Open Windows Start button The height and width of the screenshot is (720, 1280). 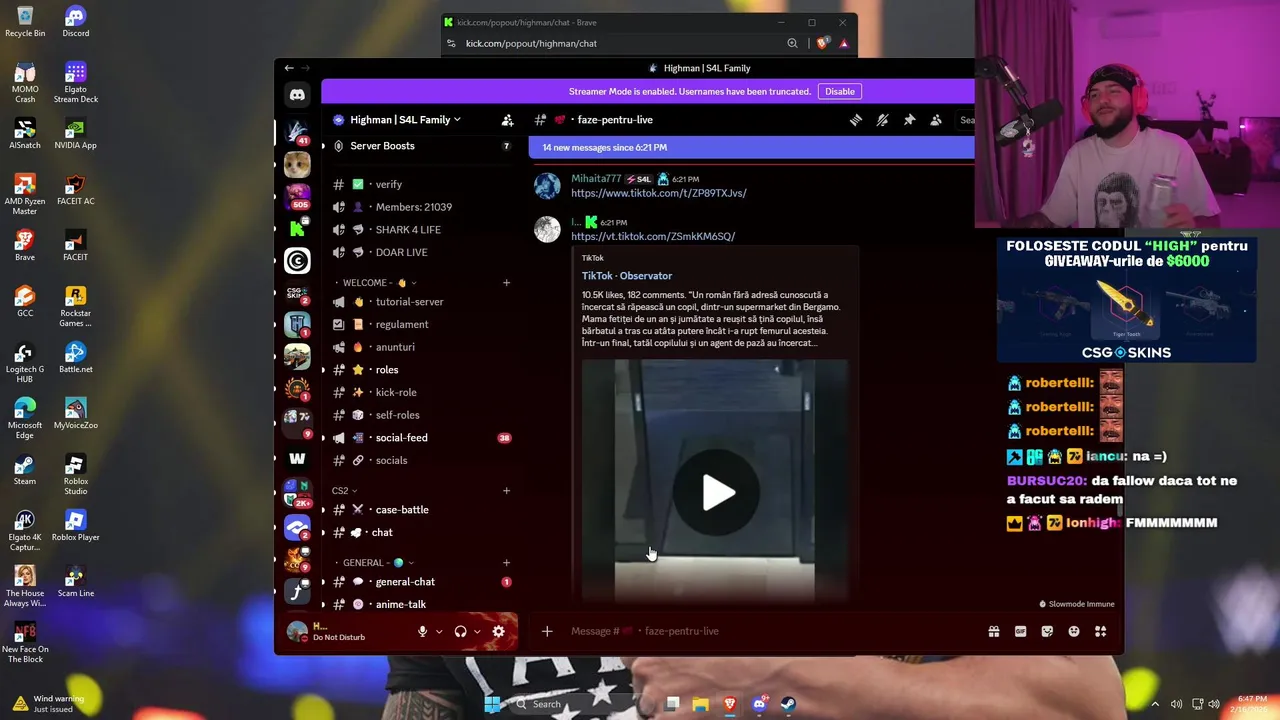[492, 704]
